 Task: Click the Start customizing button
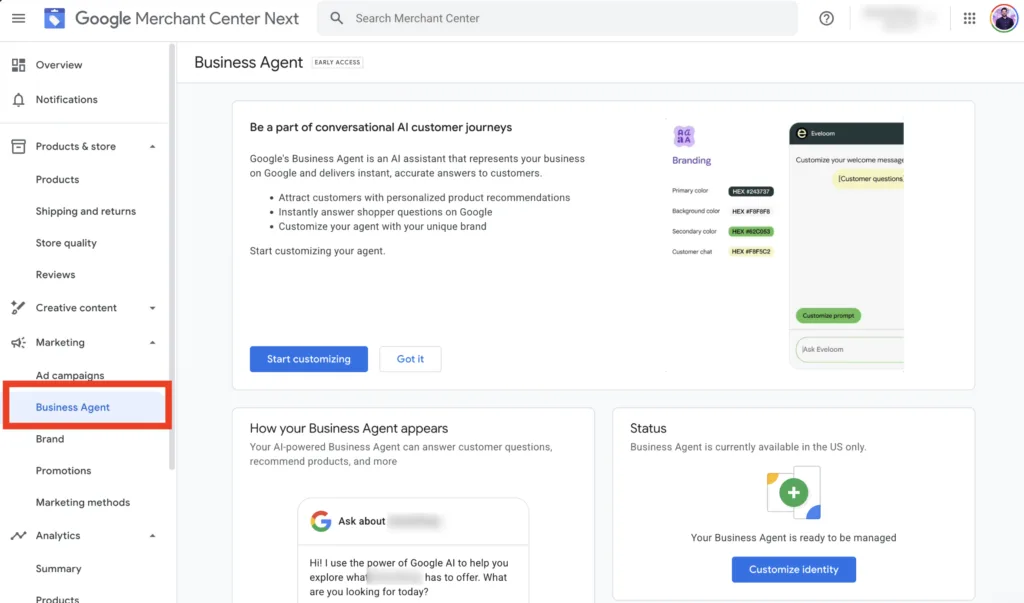tap(309, 359)
